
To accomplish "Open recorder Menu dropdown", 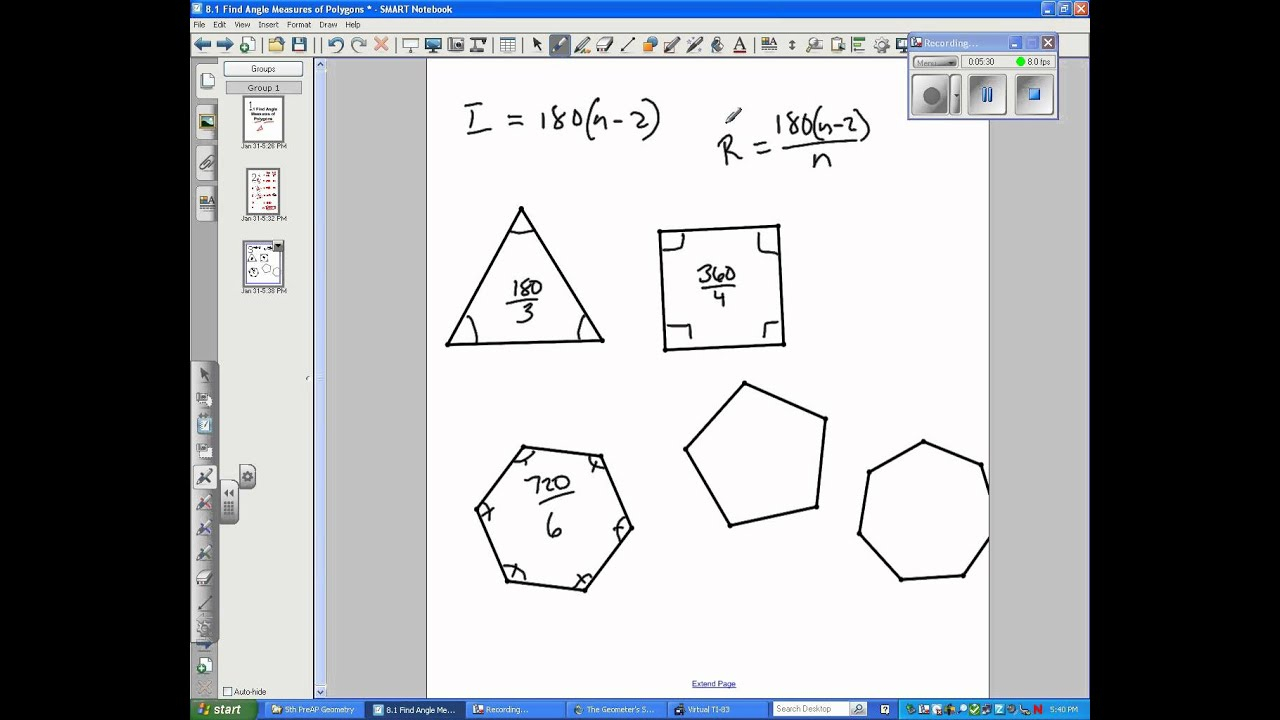I will [x=936, y=62].
